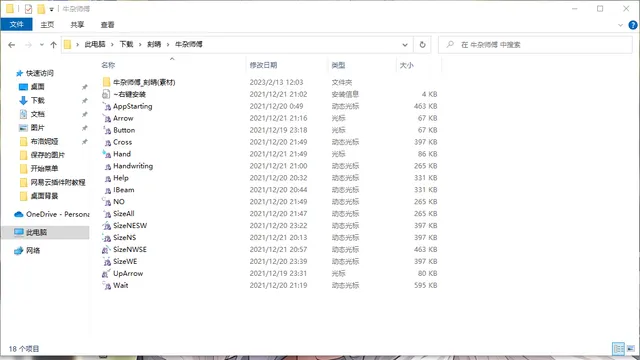Image resolution: width=640 pixels, height=360 pixels.
Task: Select the ~右键安装 setup info file icon
Action: click(106, 94)
